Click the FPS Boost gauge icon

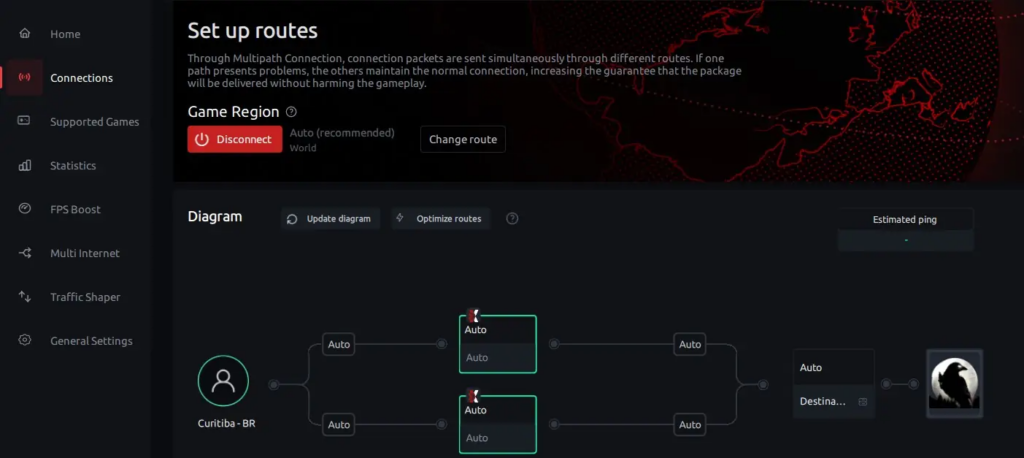[25, 209]
